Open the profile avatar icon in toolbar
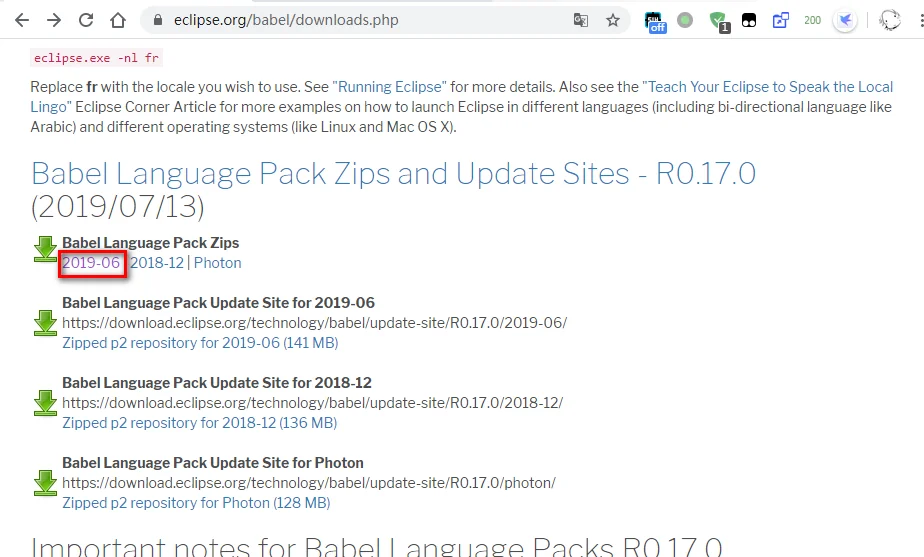The width and height of the screenshot is (924, 557). (889, 20)
